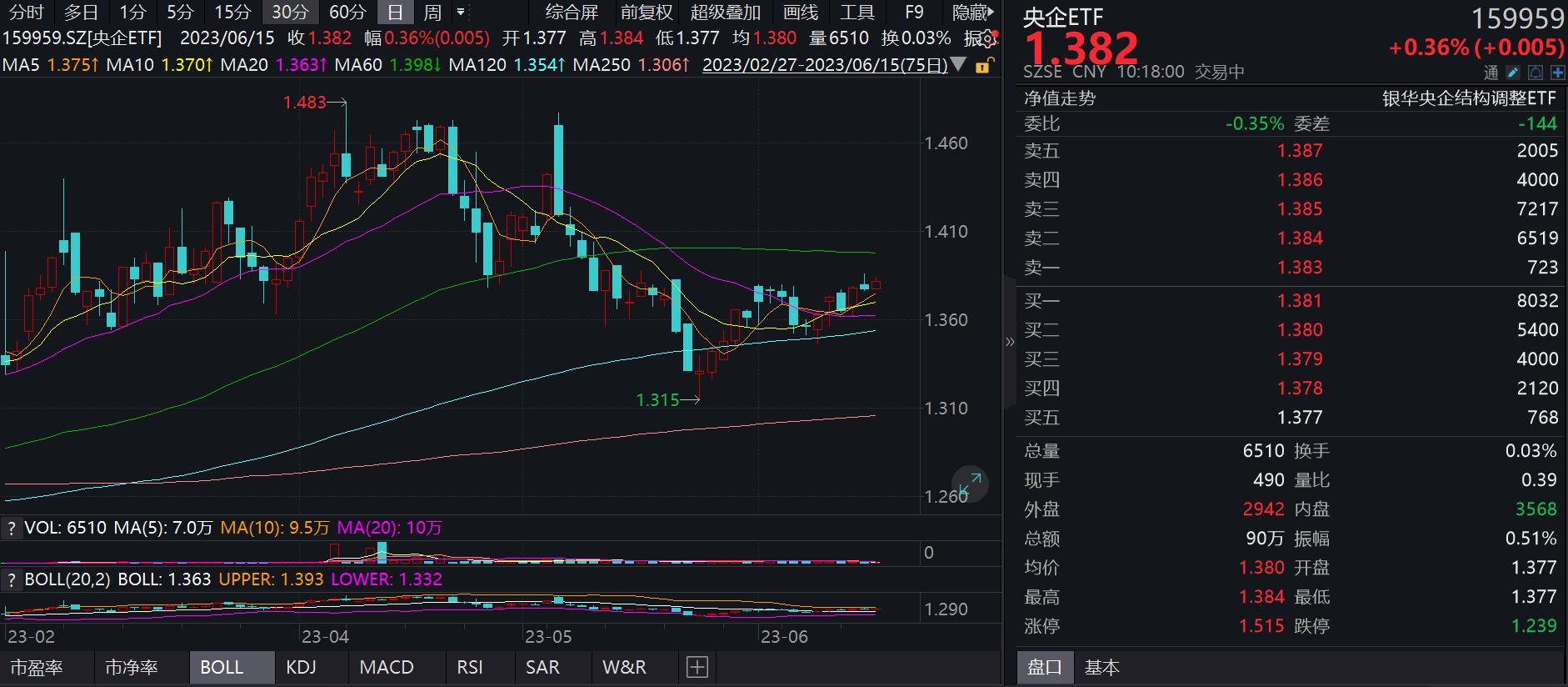
Task: Toggle the orange lock icon for date range
Action: pyautogui.click(x=983, y=65)
